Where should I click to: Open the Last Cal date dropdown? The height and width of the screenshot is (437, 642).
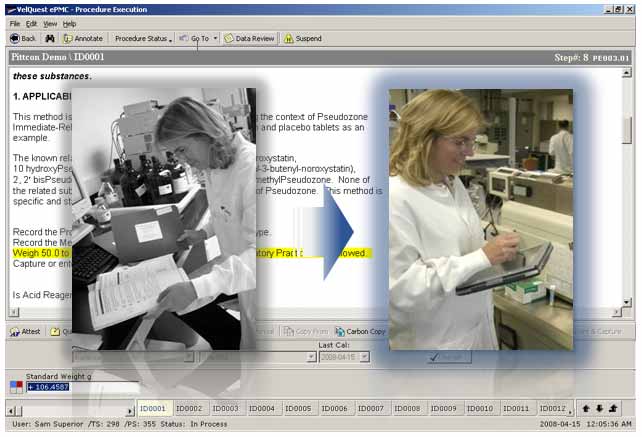coord(365,357)
